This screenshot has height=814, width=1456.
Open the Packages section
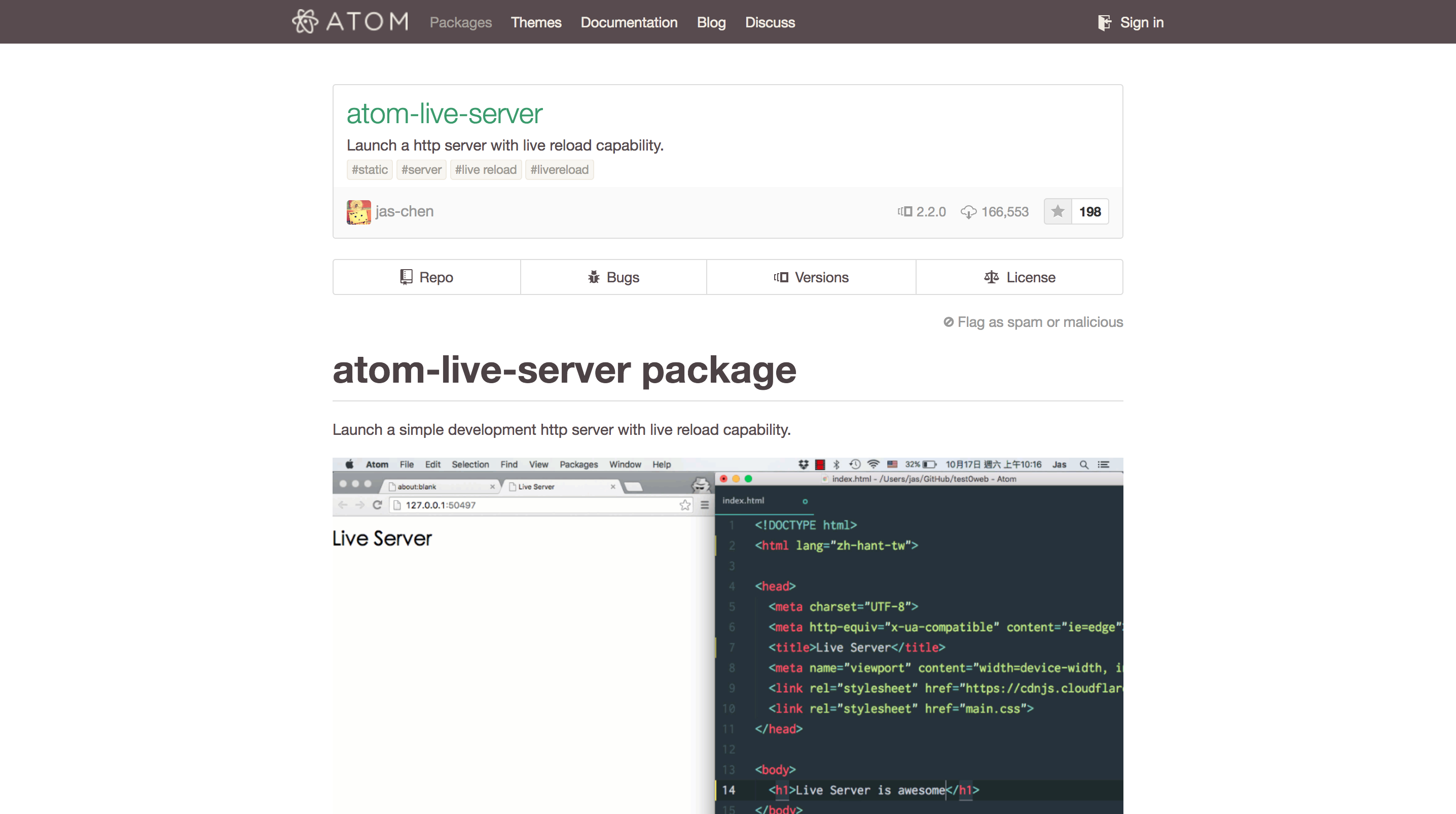coord(460,23)
